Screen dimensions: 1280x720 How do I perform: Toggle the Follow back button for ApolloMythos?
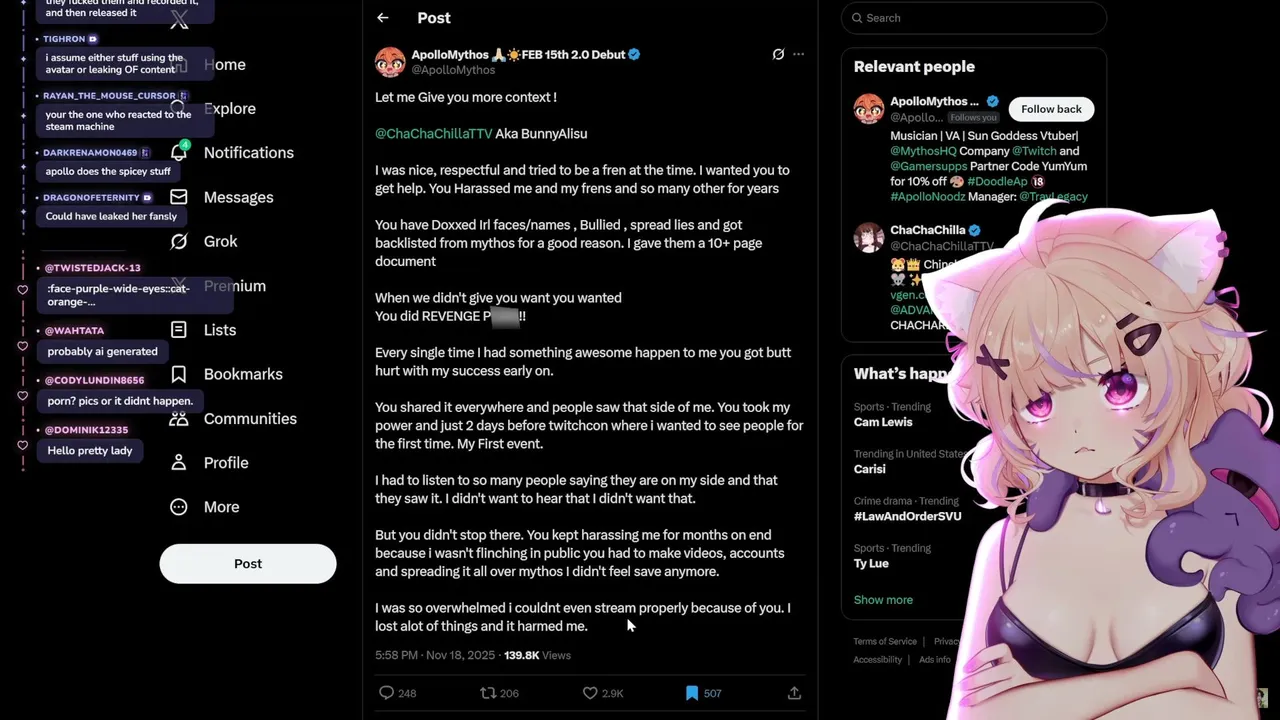tap(1051, 109)
